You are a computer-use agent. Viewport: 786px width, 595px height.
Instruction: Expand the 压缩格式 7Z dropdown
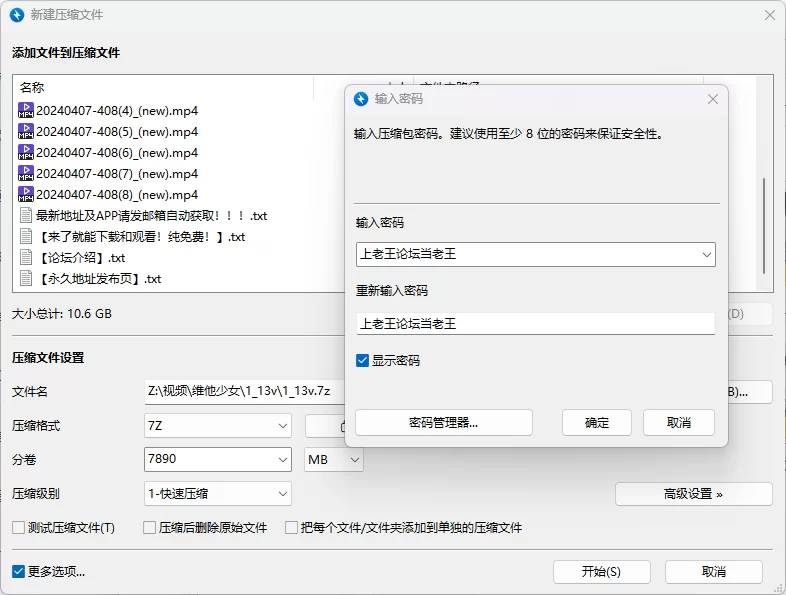tap(283, 426)
